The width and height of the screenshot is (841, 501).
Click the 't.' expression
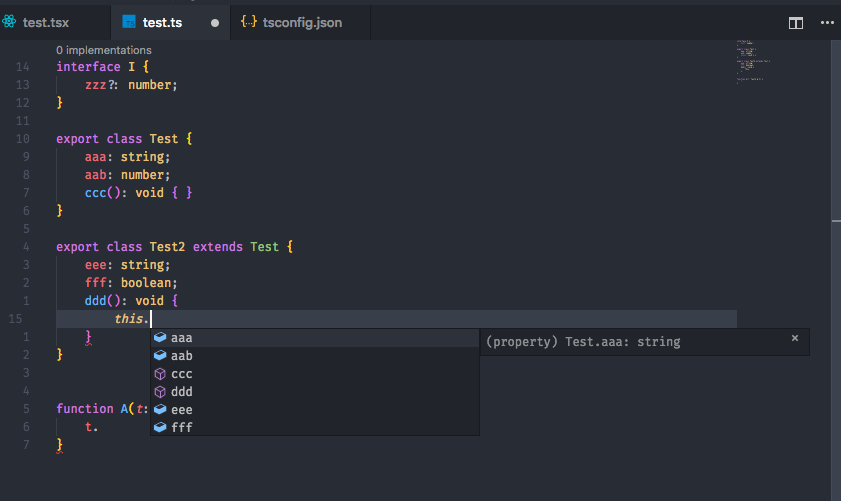[92, 427]
